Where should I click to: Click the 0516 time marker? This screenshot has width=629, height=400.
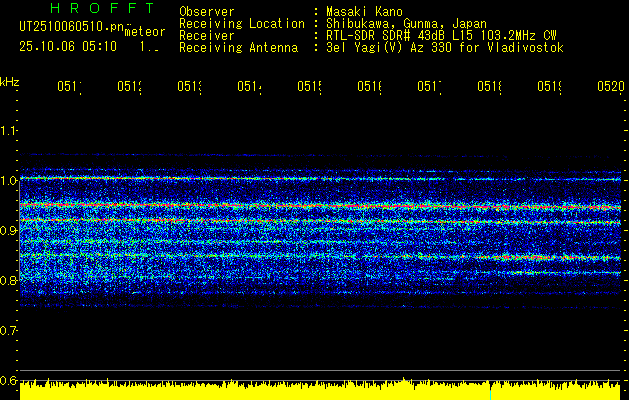pyautogui.click(x=369, y=86)
